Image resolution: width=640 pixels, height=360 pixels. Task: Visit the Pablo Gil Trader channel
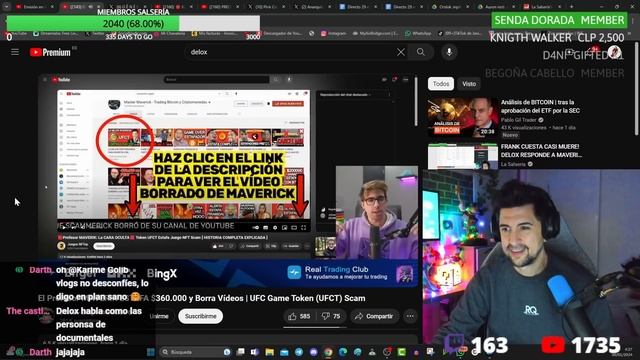pos(519,120)
